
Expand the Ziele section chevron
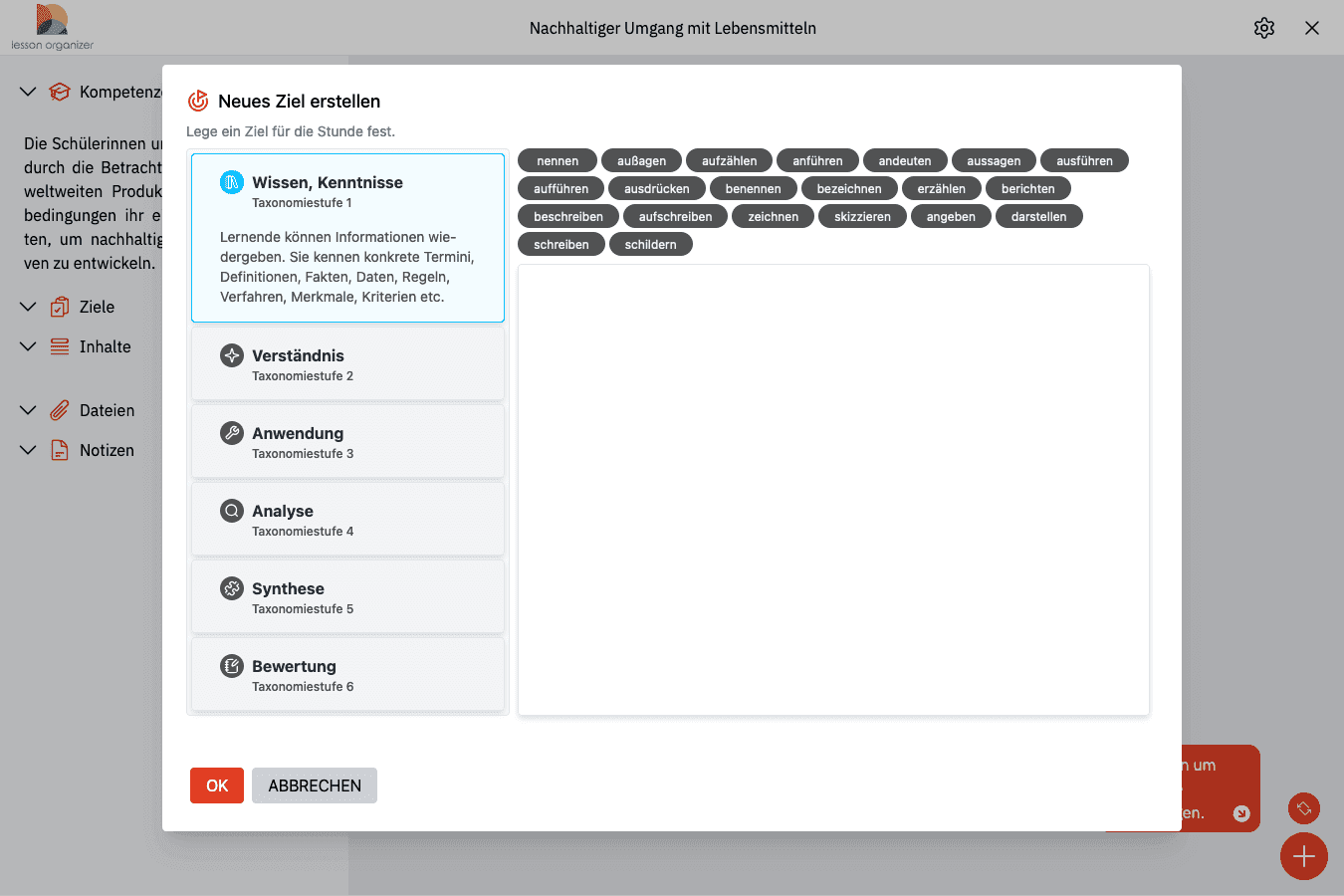click(x=28, y=307)
